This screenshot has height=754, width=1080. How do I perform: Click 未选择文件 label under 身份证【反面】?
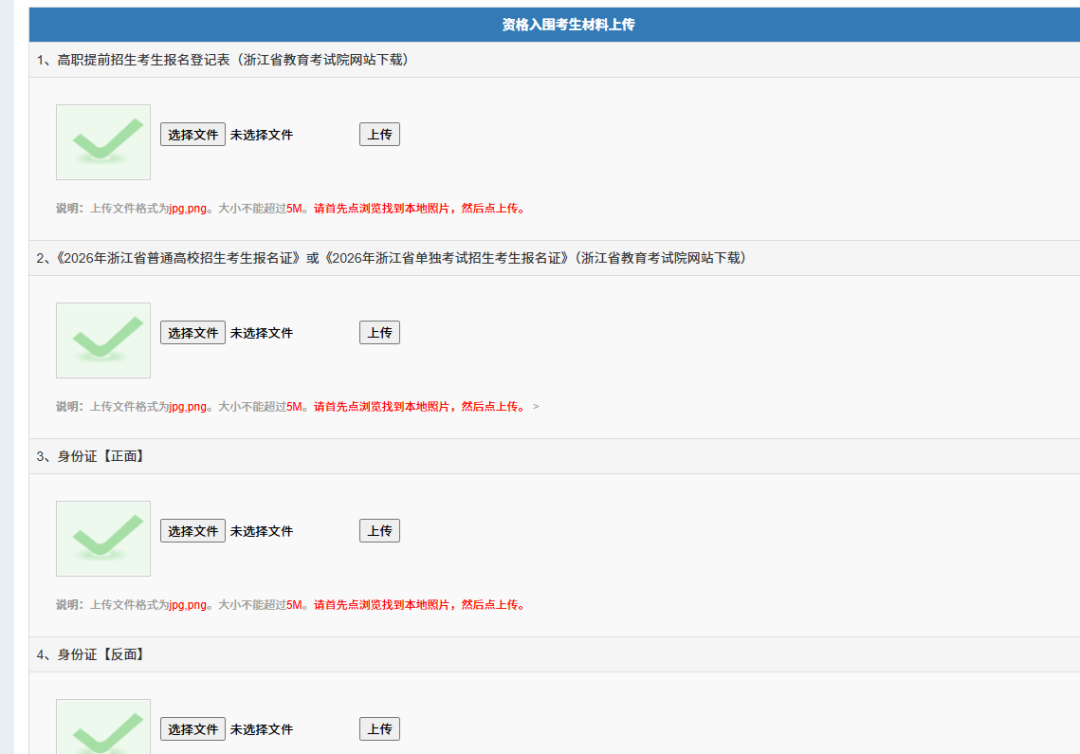(x=262, y=729)
